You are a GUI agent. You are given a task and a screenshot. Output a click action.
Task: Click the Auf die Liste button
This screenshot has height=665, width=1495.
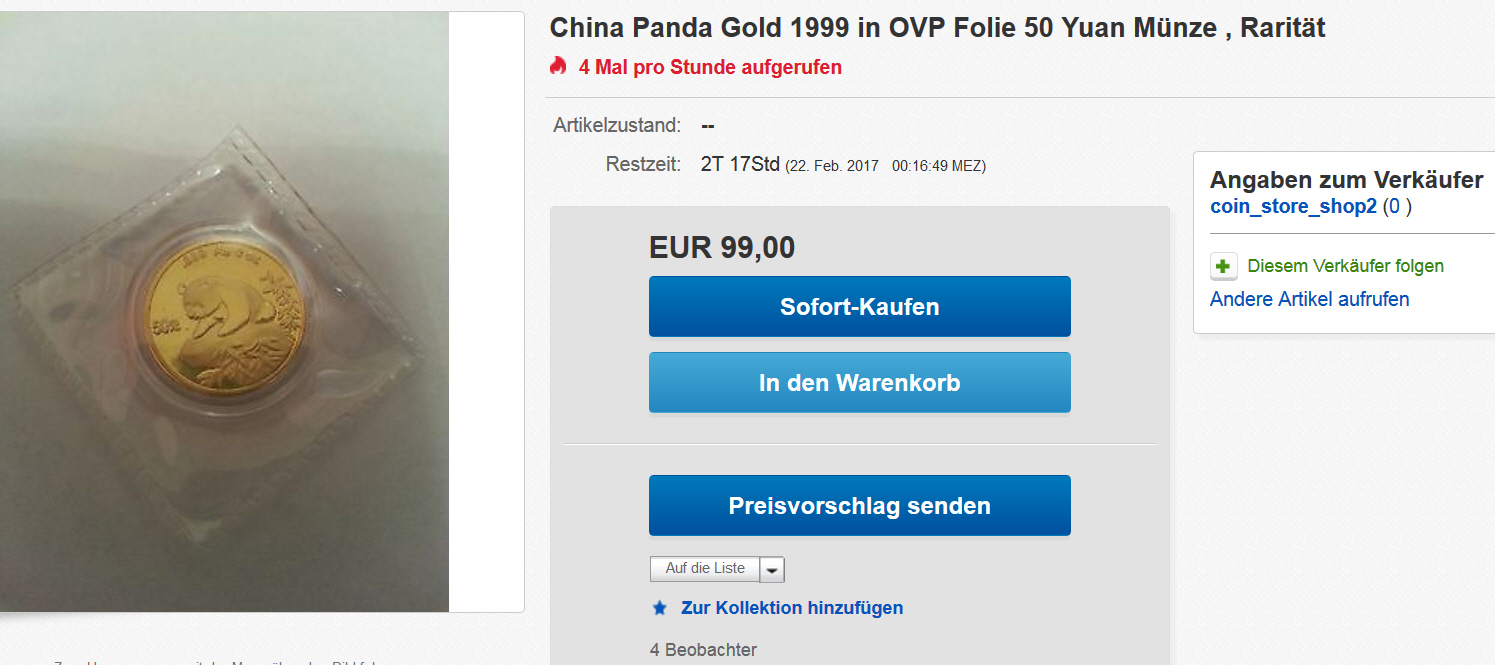click(705, 569)
